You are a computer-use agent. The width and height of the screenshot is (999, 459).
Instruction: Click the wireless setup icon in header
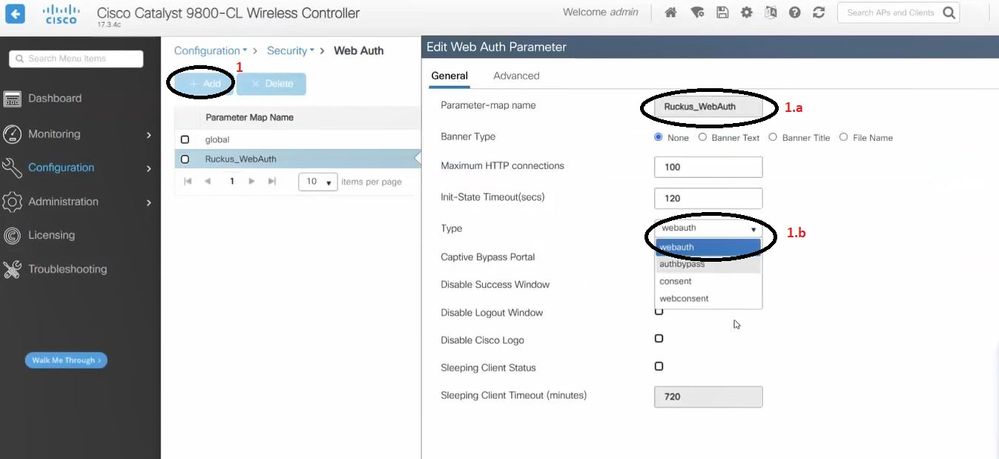[x=696, y=13]
